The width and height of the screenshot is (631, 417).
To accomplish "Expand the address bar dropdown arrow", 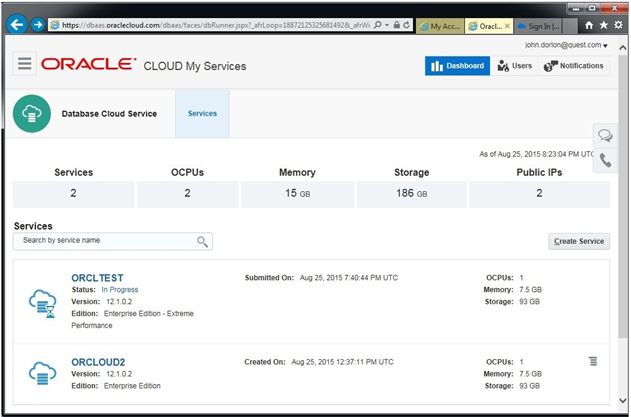I will point(387,25).
